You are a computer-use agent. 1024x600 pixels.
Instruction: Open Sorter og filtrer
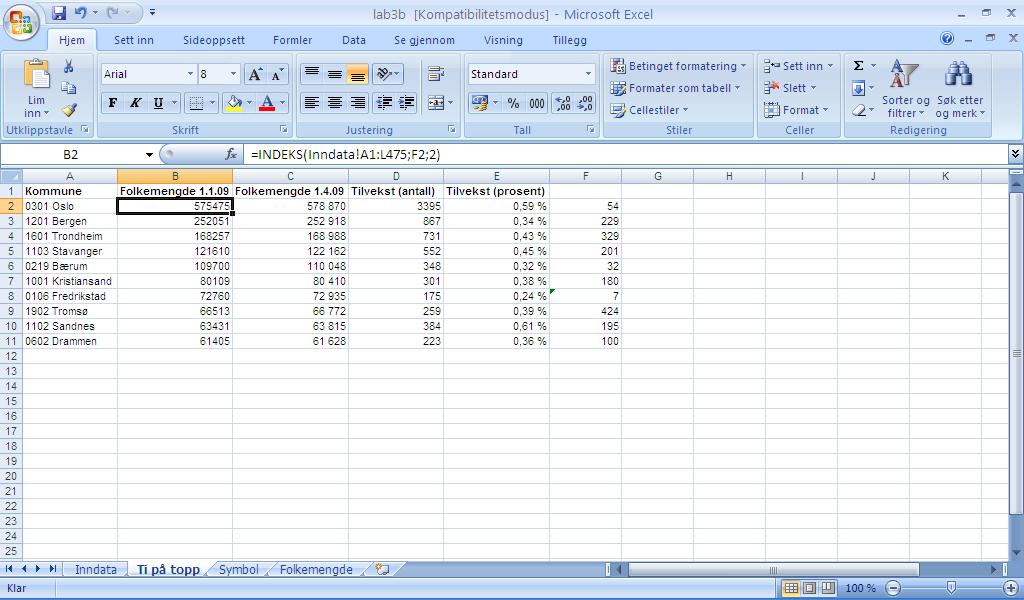point(905,89)
